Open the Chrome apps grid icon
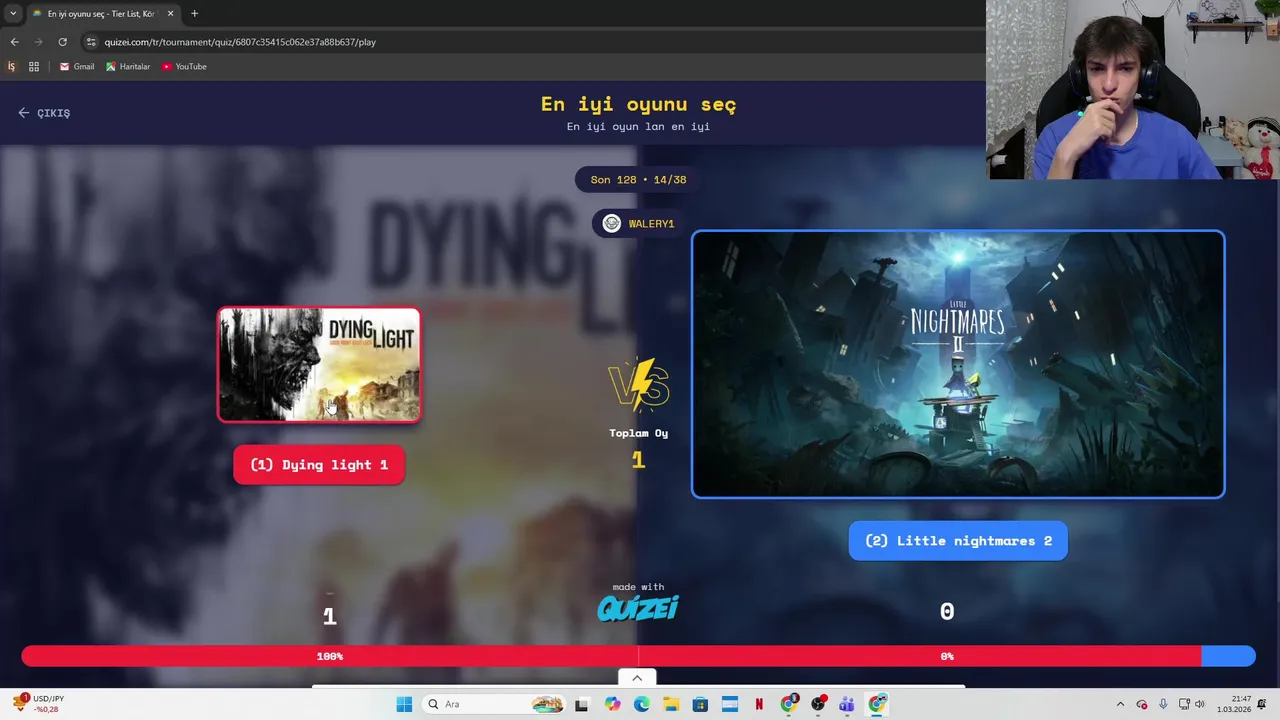The image size is (1280, 720). click(x=34, y=67)
